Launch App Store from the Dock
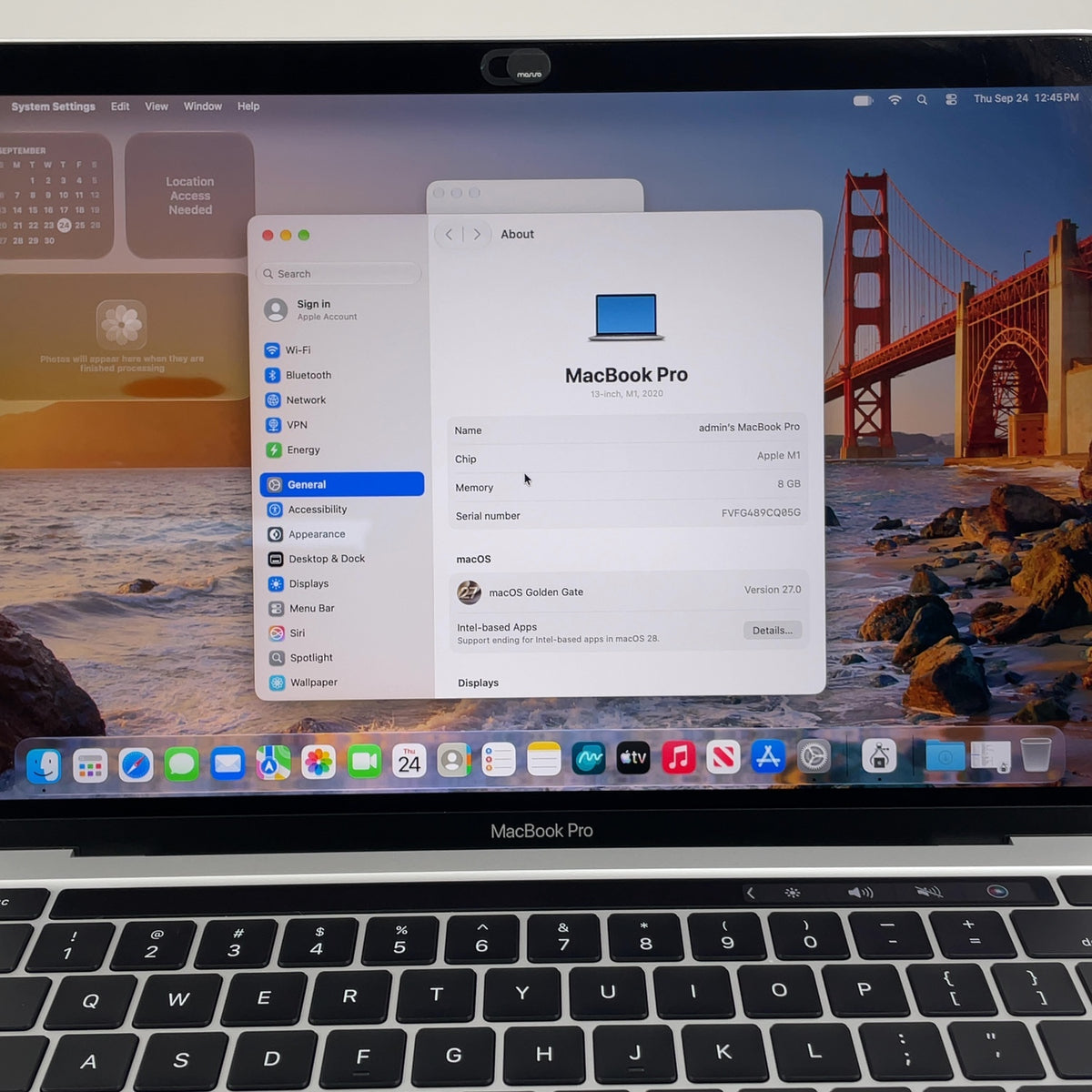The width and height of the screenshot is (1092, 1092). (x=768, y=755)
